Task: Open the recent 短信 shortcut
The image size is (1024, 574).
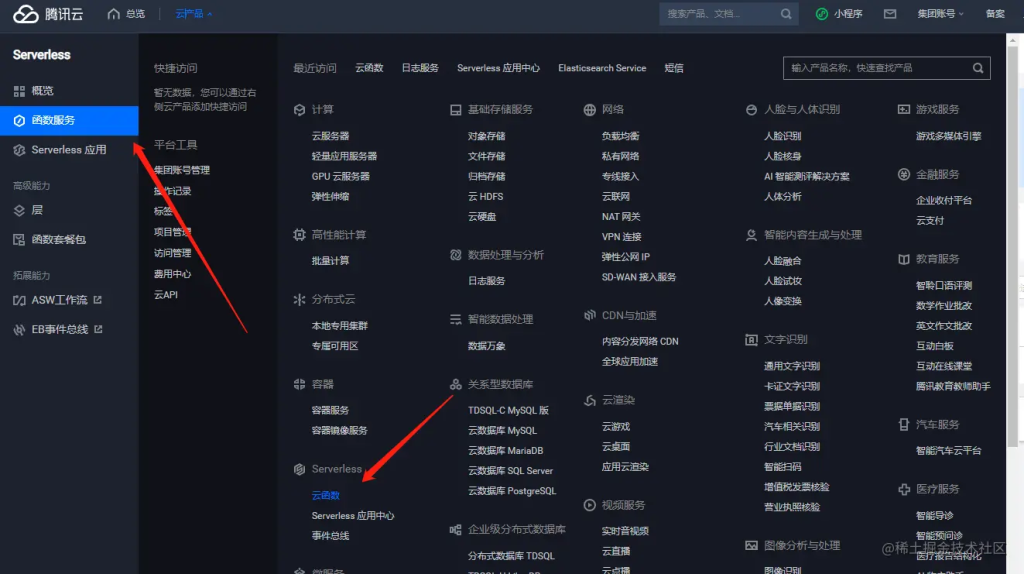Action: point(674,68)
